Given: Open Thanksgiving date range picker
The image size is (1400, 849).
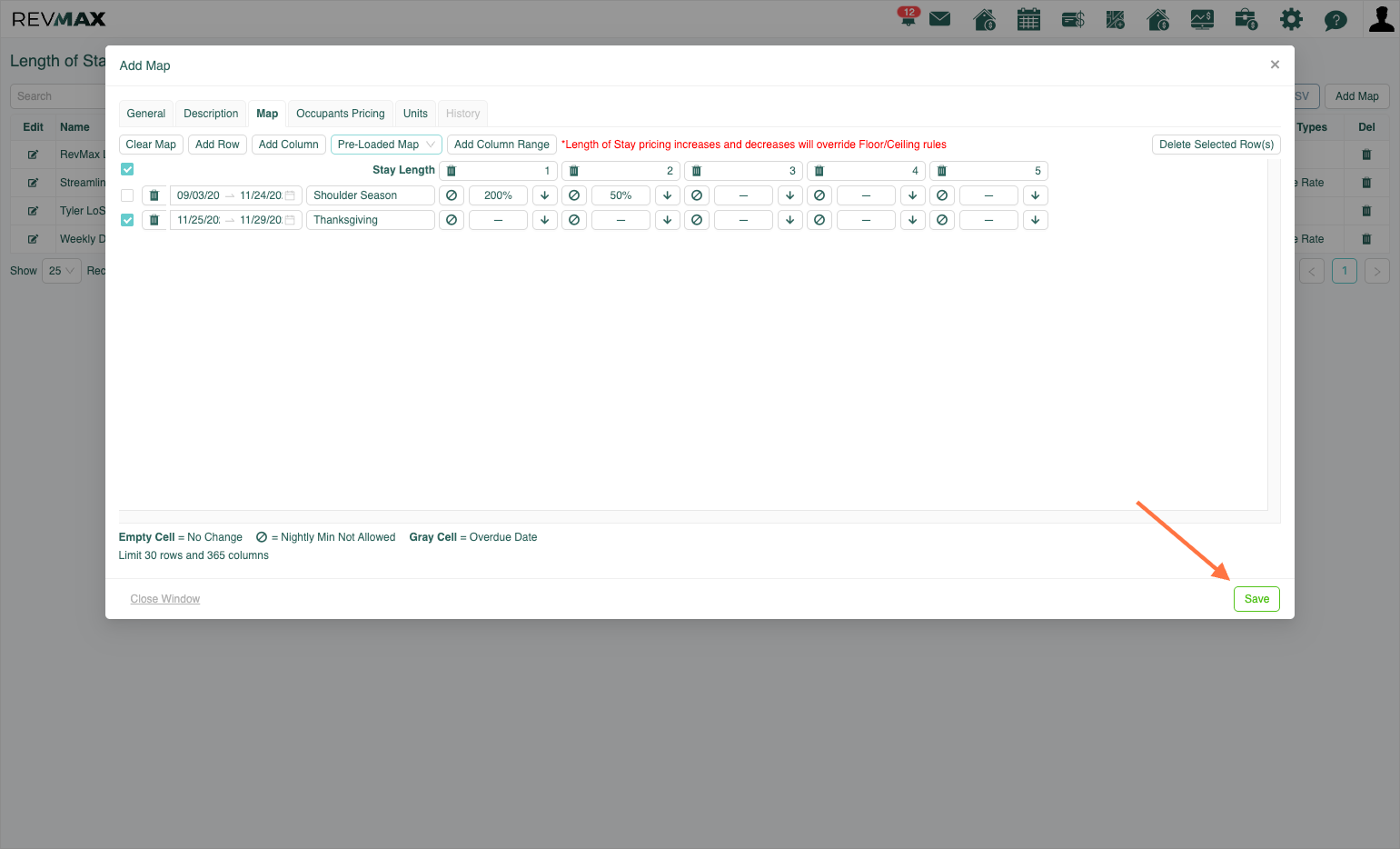Looking at the screenshot, I should pyautogui.click(x=236, y=220).
